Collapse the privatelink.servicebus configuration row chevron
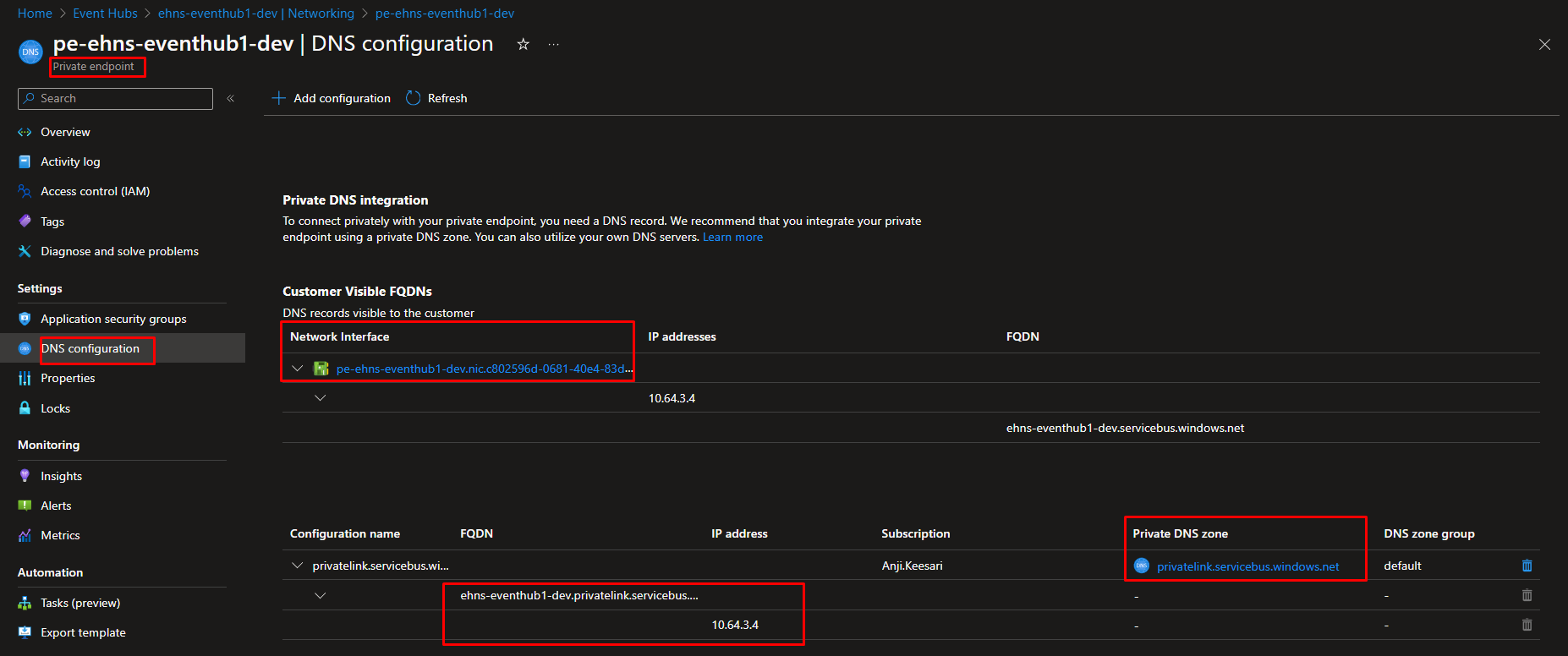Viewport: 1568px width, 656px height. [297, 566]
